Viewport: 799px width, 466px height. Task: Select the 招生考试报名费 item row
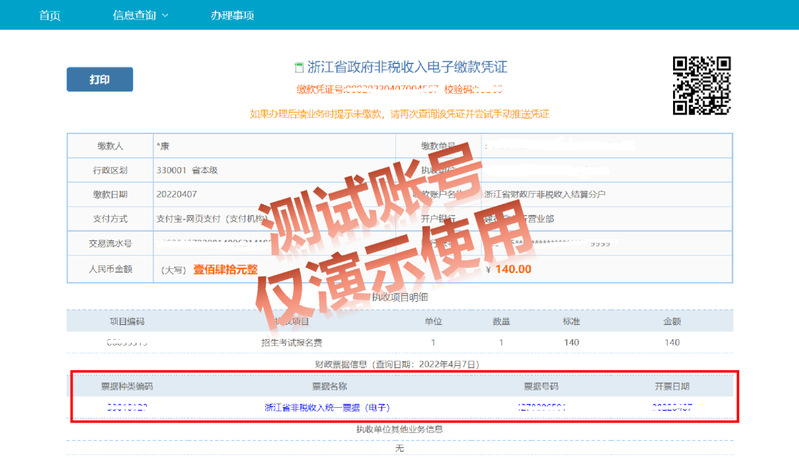coord(290,343)
